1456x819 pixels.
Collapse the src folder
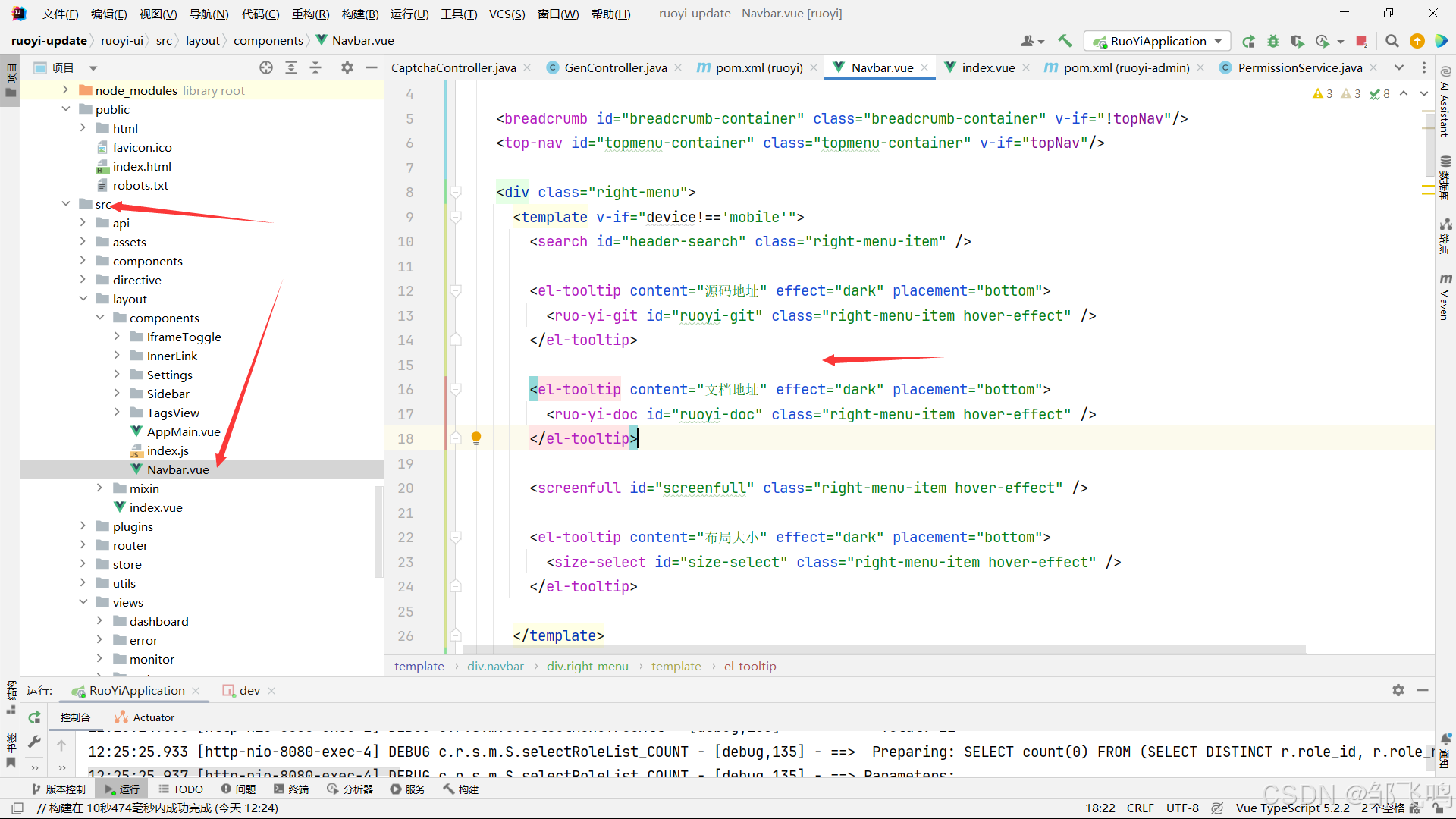pos(66,204)
